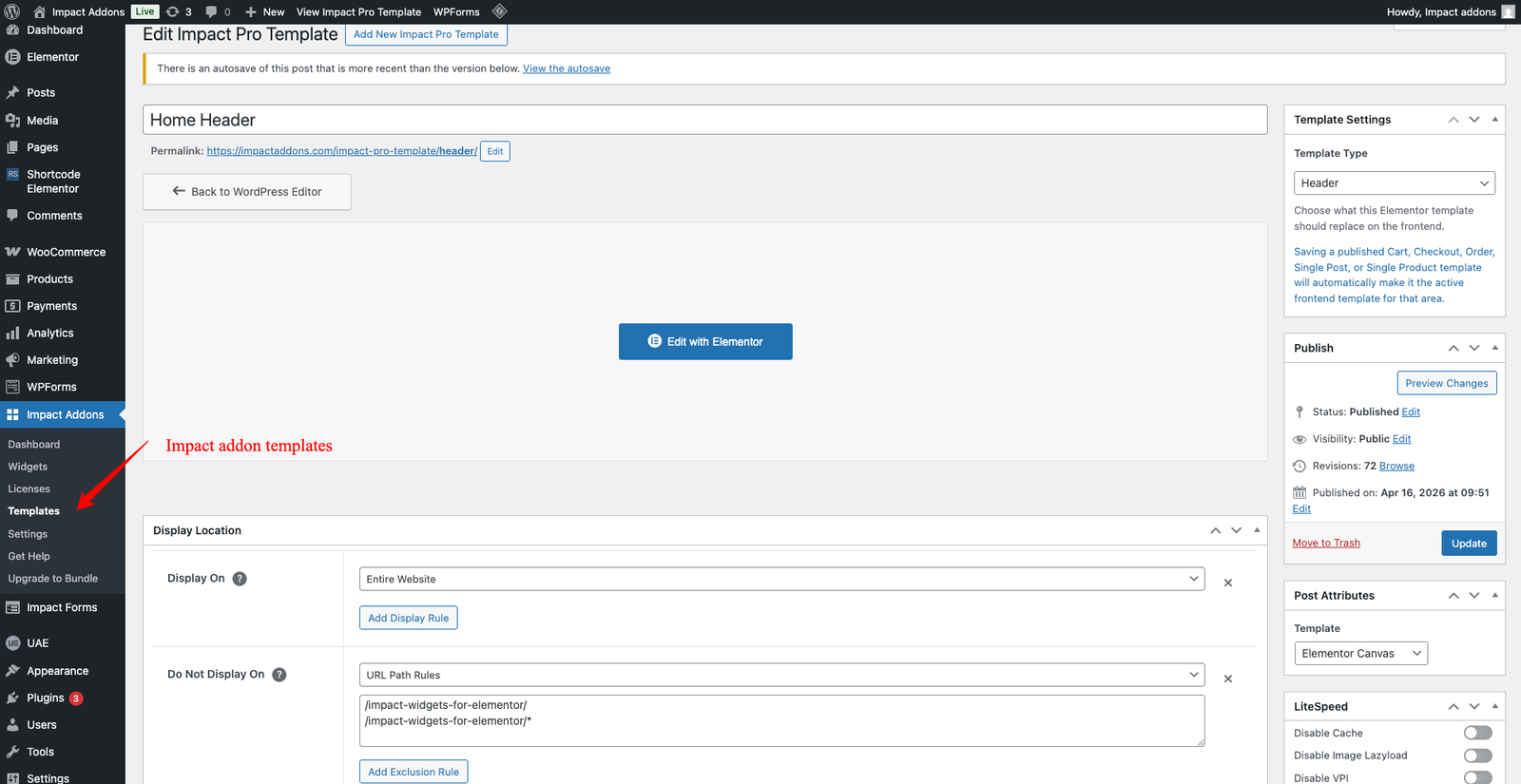Open Templates submenu under Impact Addons
Screen dimensions: 1521x784
pos(34,511)
